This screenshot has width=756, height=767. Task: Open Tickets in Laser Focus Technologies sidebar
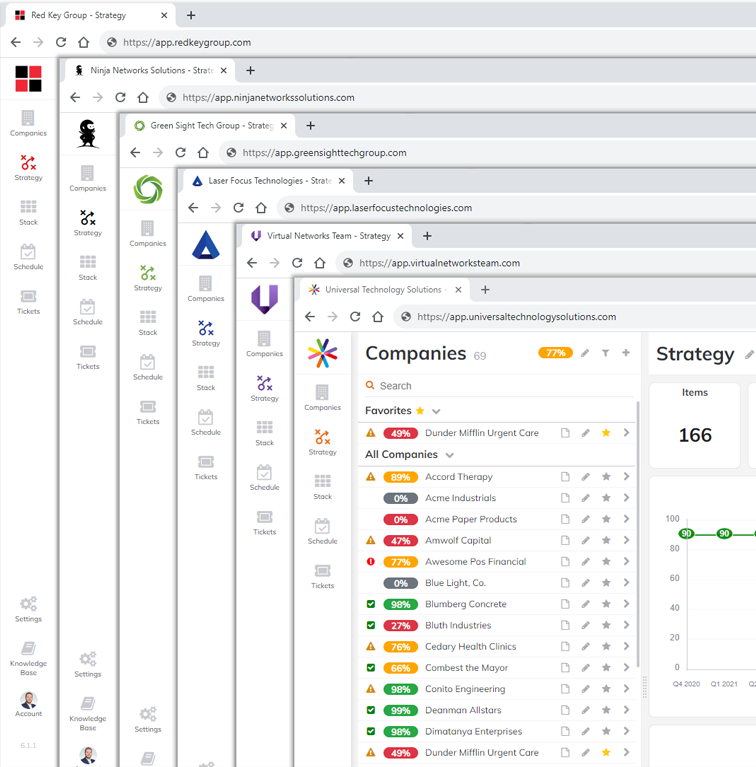pyautogui.click(x=205, y=467)
